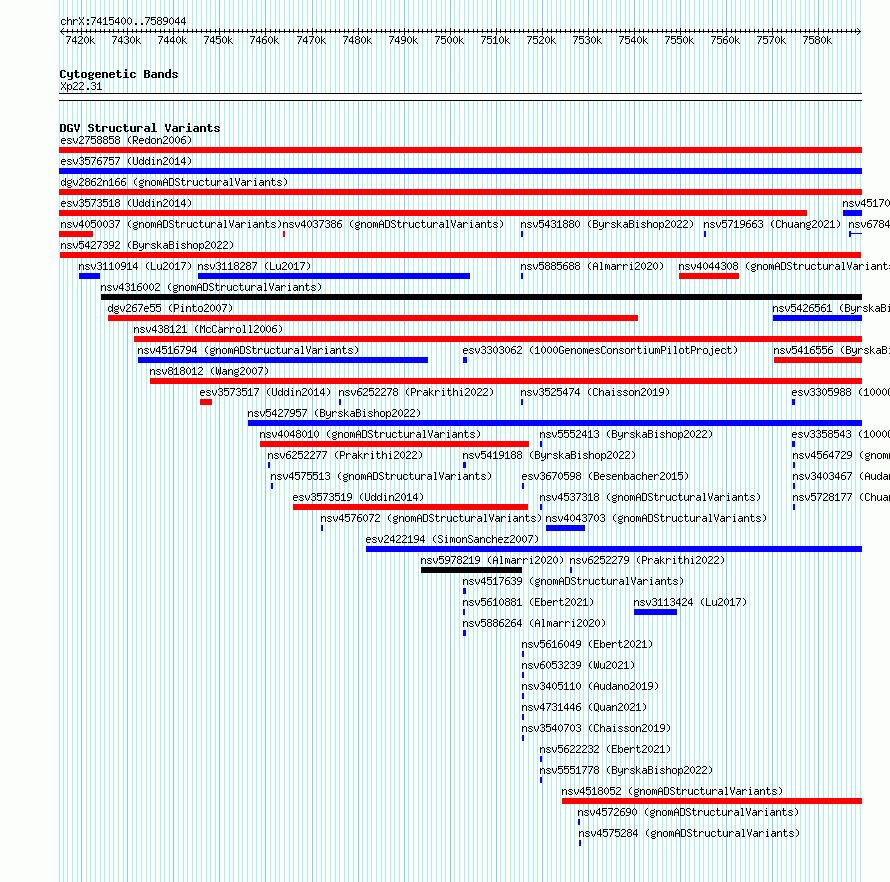Select nsv3540703 (Chaisson2019) label
The height and width of the screenshot is (882, 890).
pyautogui.click(x=596, y=728)
